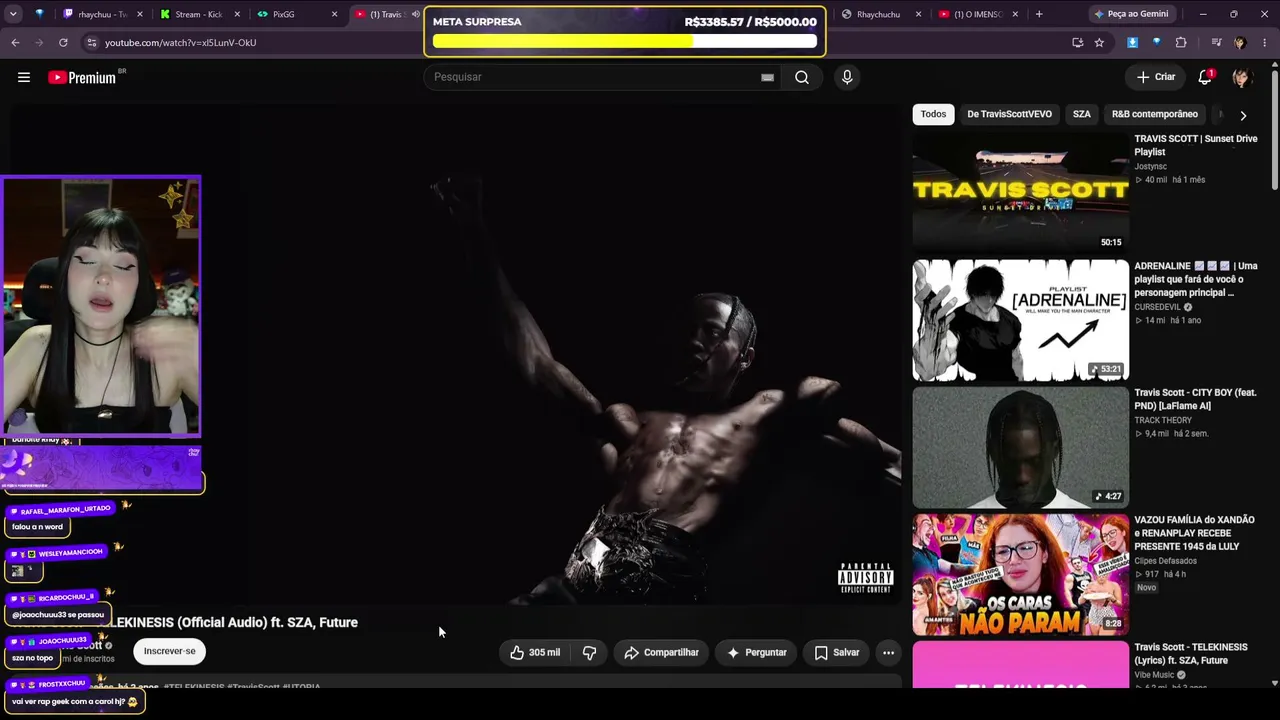This screenshot has height=720, width=1280.
Task: Close the Rhaychuchu tab
Action: coord(918,14)
